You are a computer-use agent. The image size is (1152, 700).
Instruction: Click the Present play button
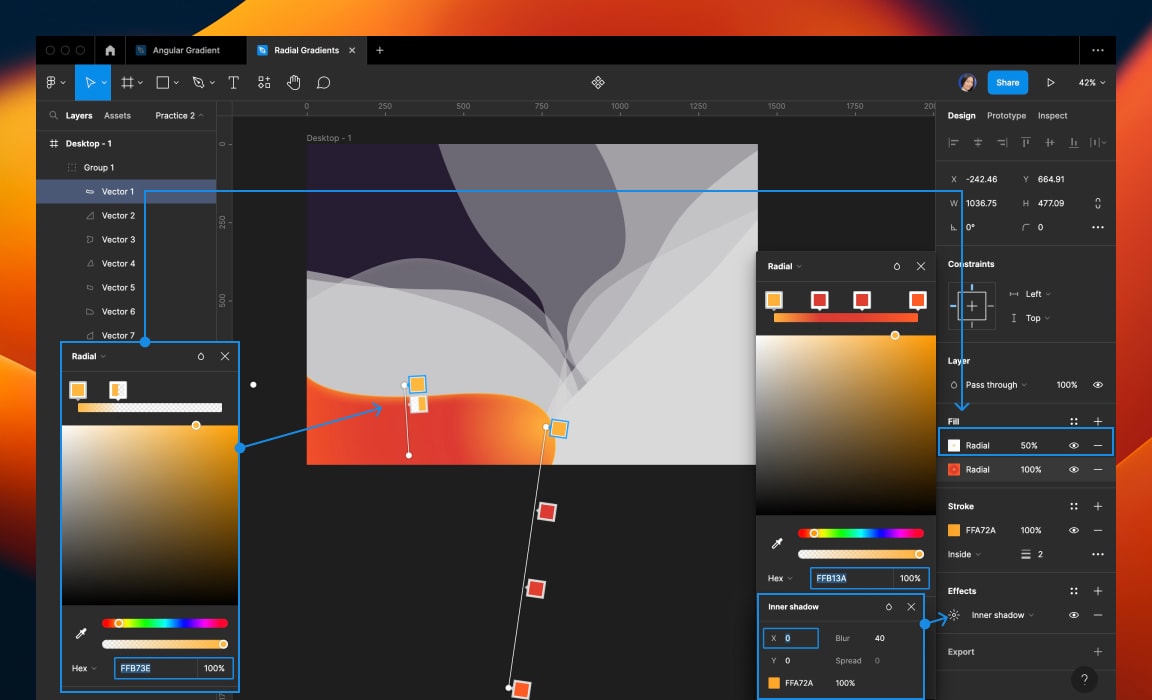pyautogui.click(x=1051, y=82)
